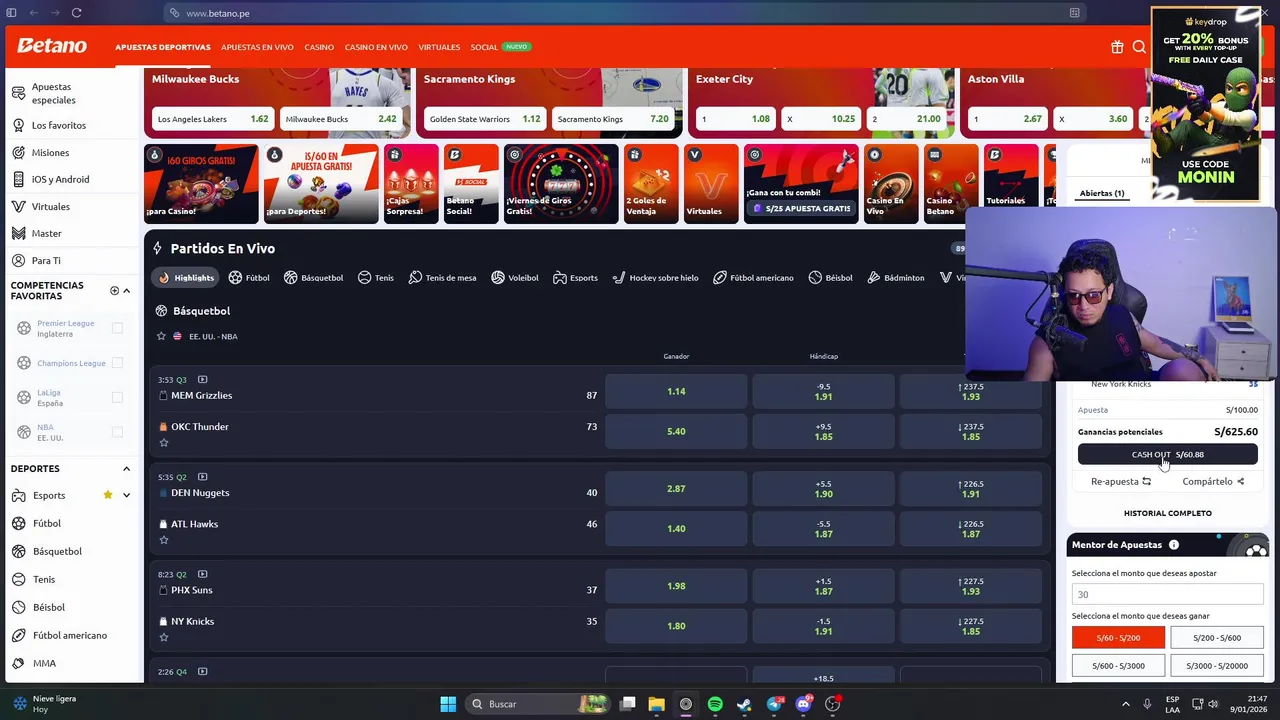Open the search magnifier in header
1280x720 pixels.
pyautogui.click(x=1139, y=47)
